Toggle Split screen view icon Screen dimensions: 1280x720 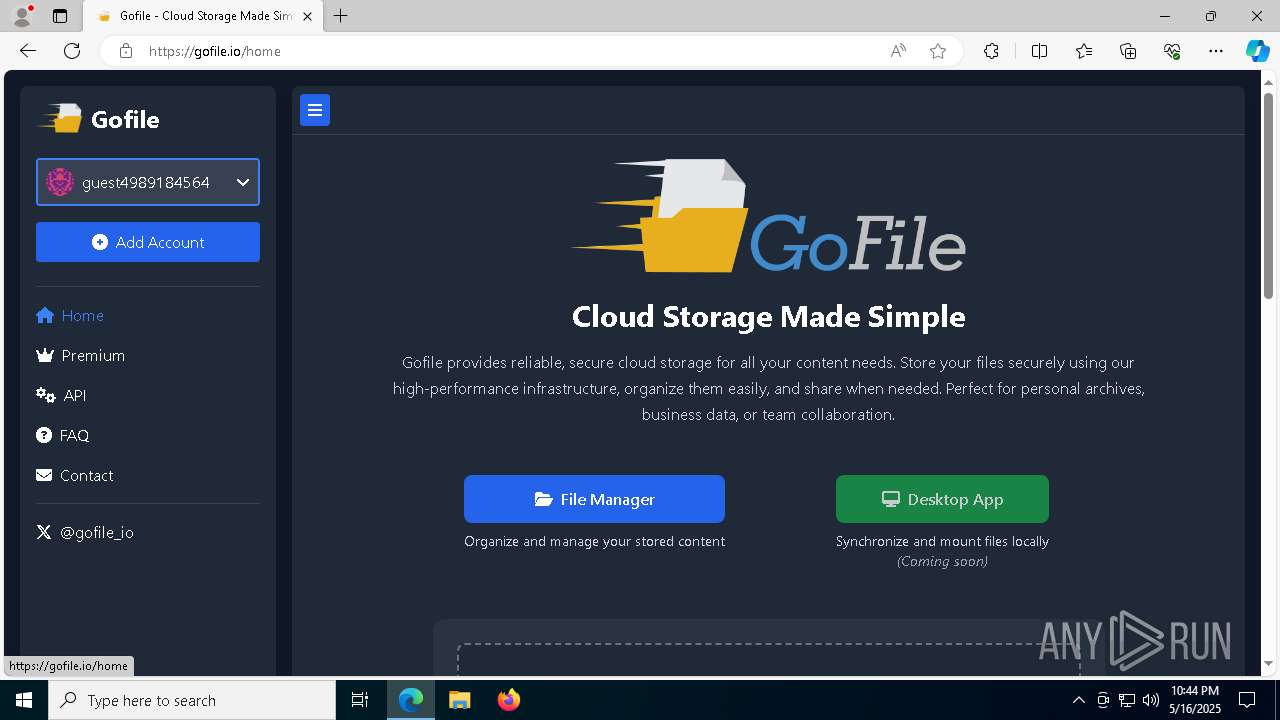click(x=1039, y=51)
